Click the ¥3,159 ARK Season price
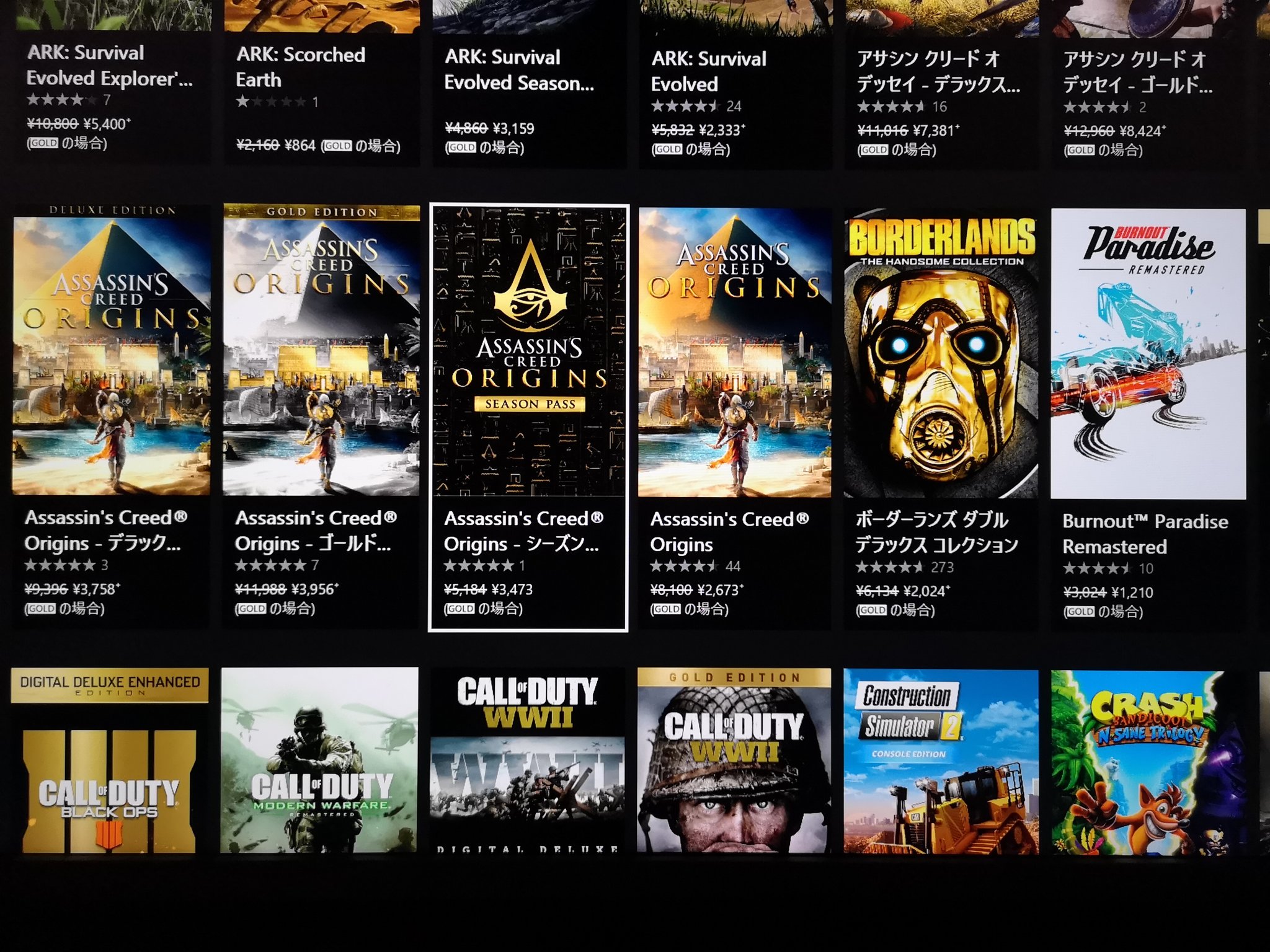The width and height of the screenshot is (1270, 952). pyautogui.click(x=513, y=129)
